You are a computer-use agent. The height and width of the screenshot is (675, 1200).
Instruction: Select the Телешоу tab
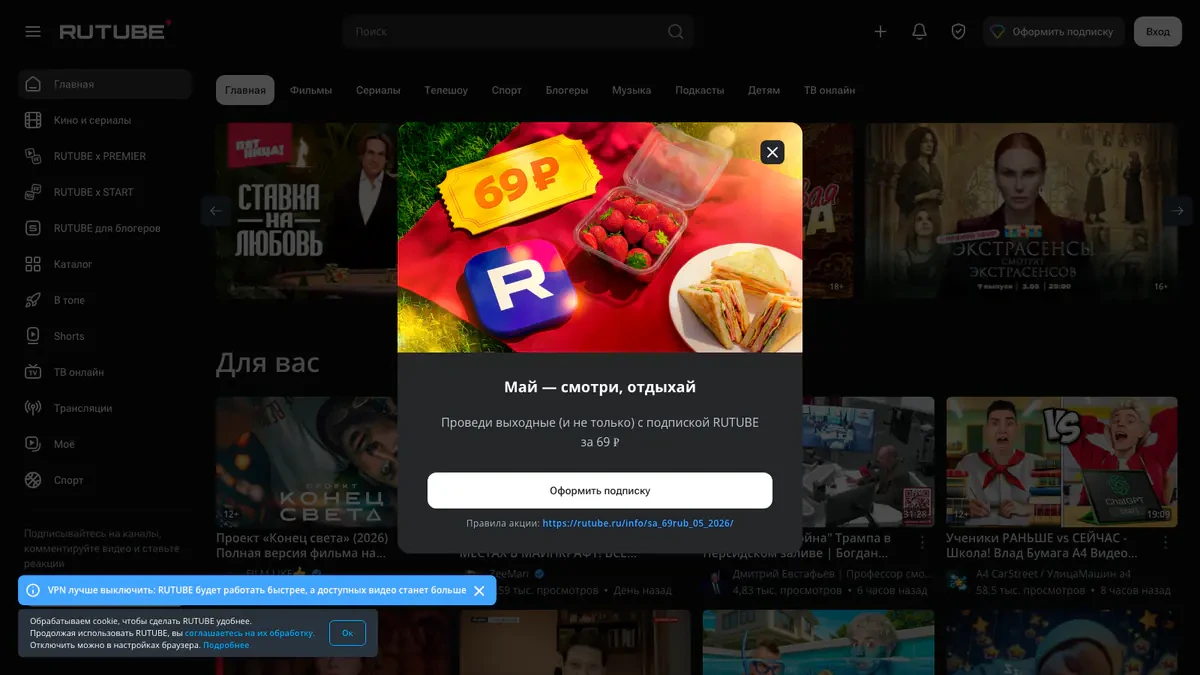tap(446, 90)
